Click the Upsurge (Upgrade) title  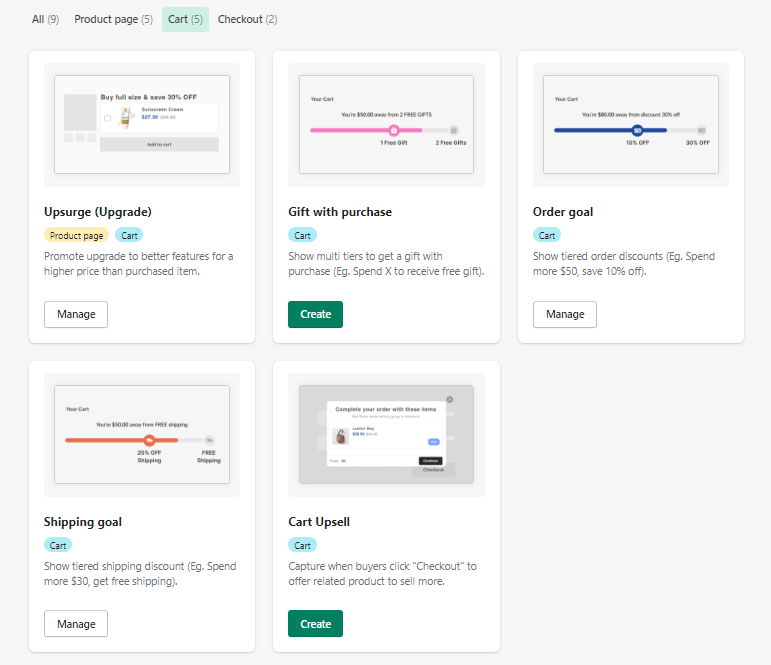98,212
